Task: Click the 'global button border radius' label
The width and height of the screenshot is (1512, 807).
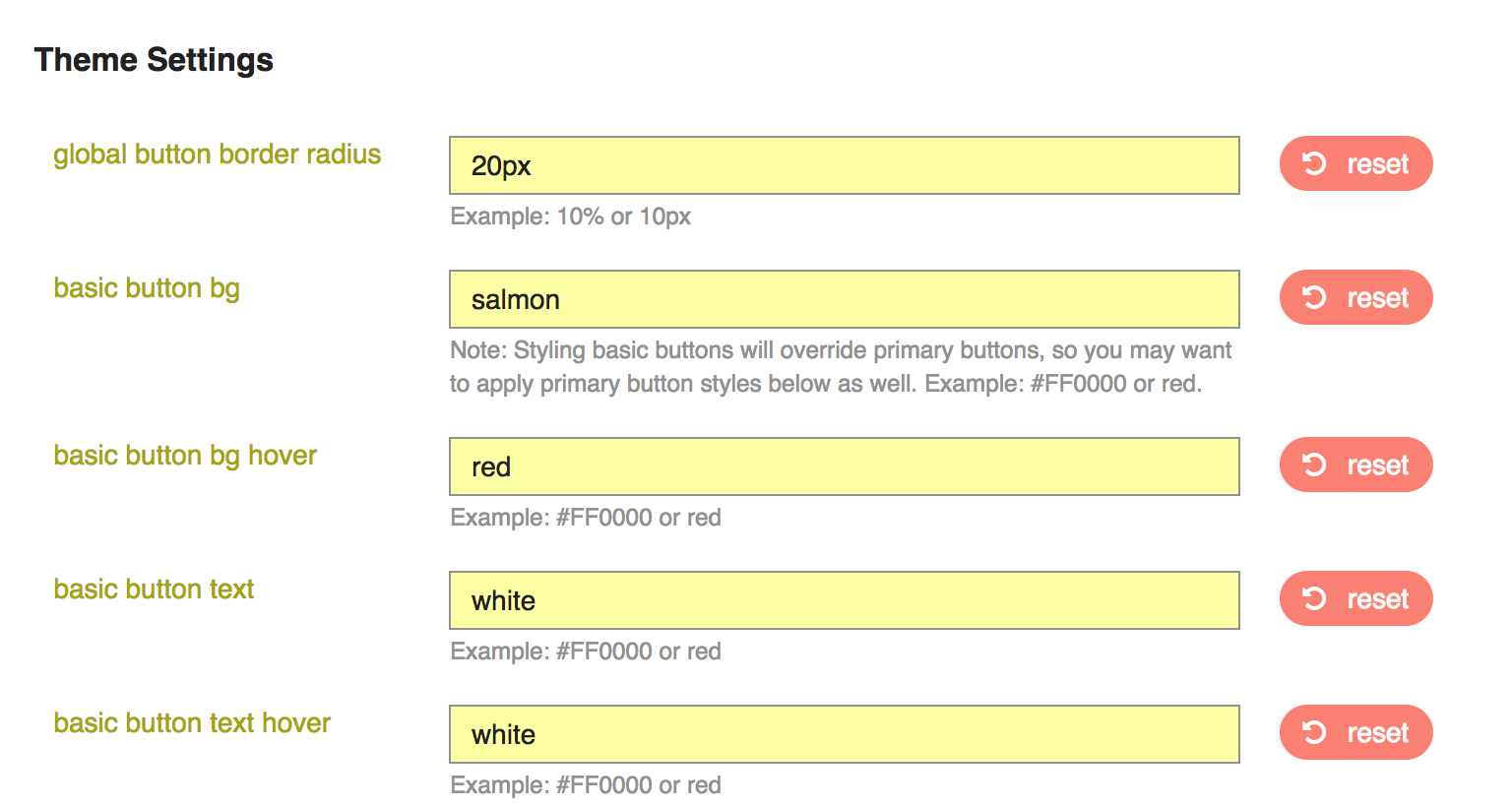Action: tap(217, 155)
